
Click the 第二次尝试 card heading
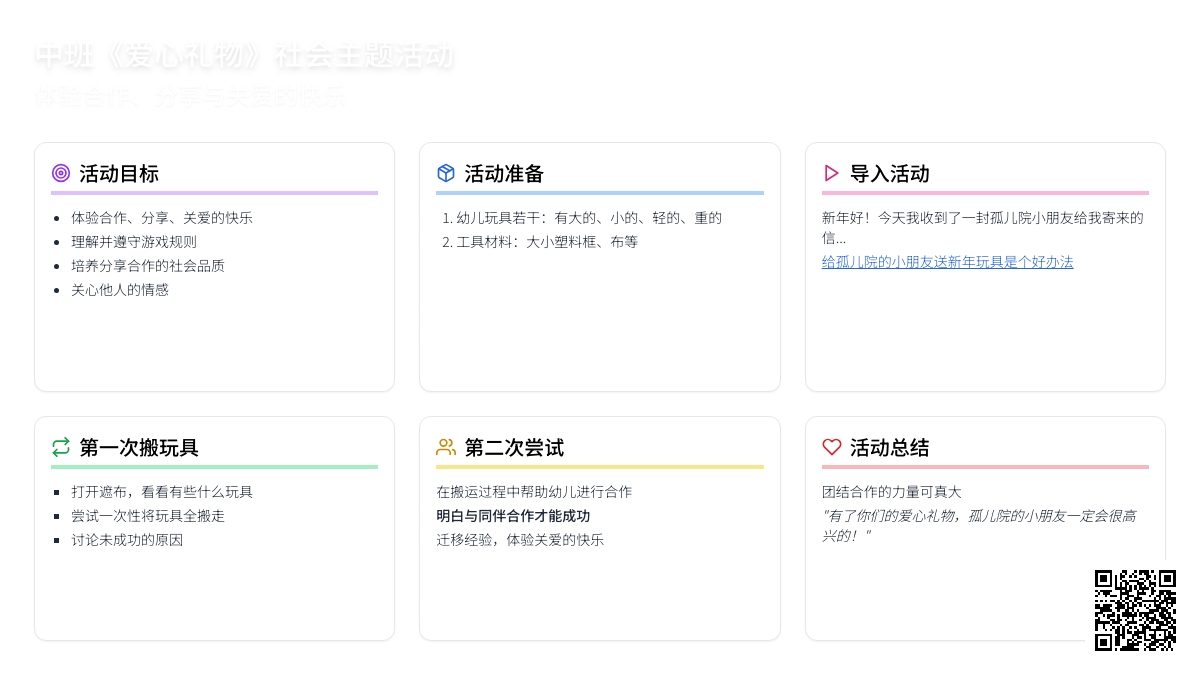(514, 448)
